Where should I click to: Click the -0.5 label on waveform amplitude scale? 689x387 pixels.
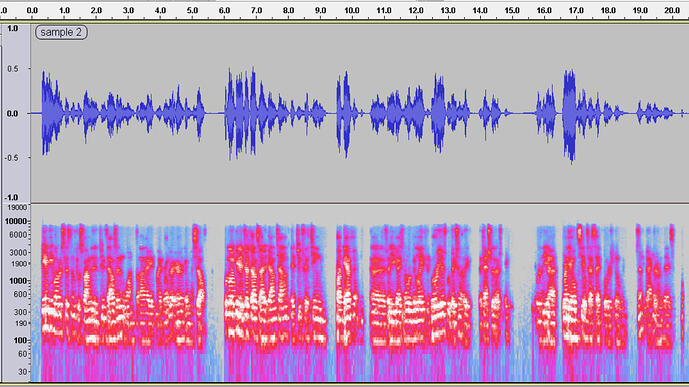point(12,158)
